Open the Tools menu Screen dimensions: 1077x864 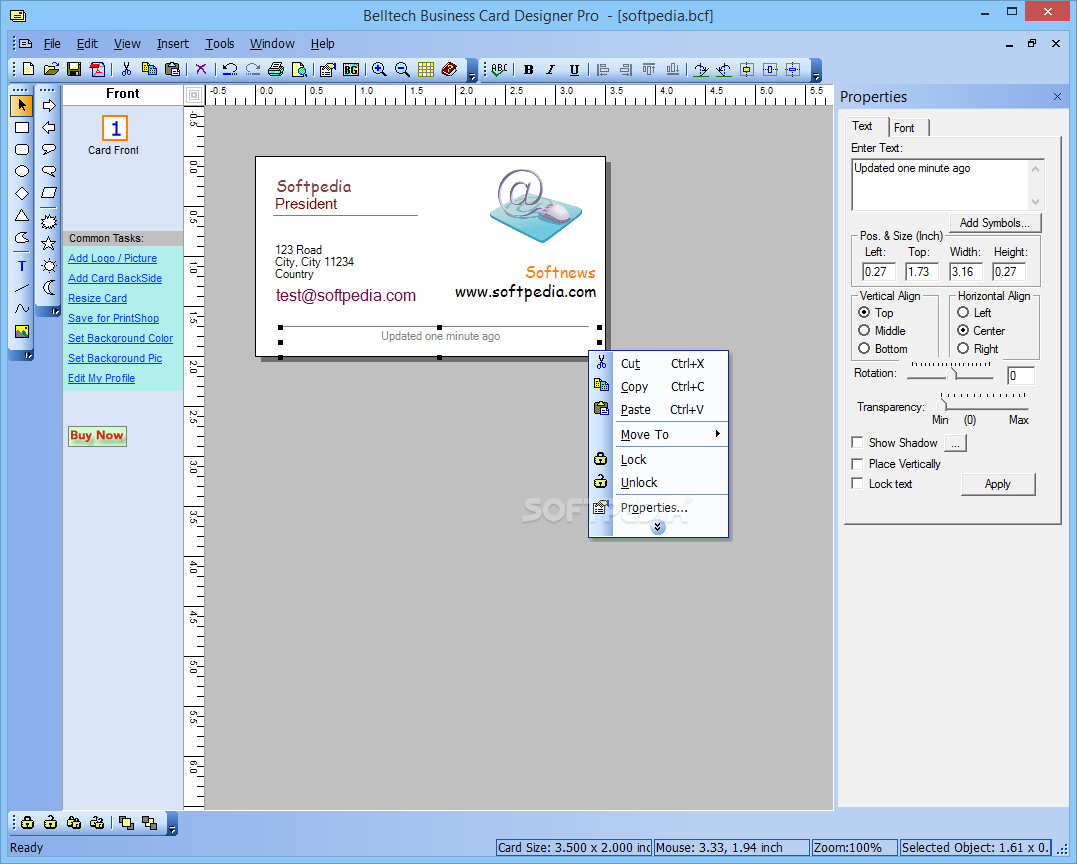pyautogui.click(x=220, y=44)
